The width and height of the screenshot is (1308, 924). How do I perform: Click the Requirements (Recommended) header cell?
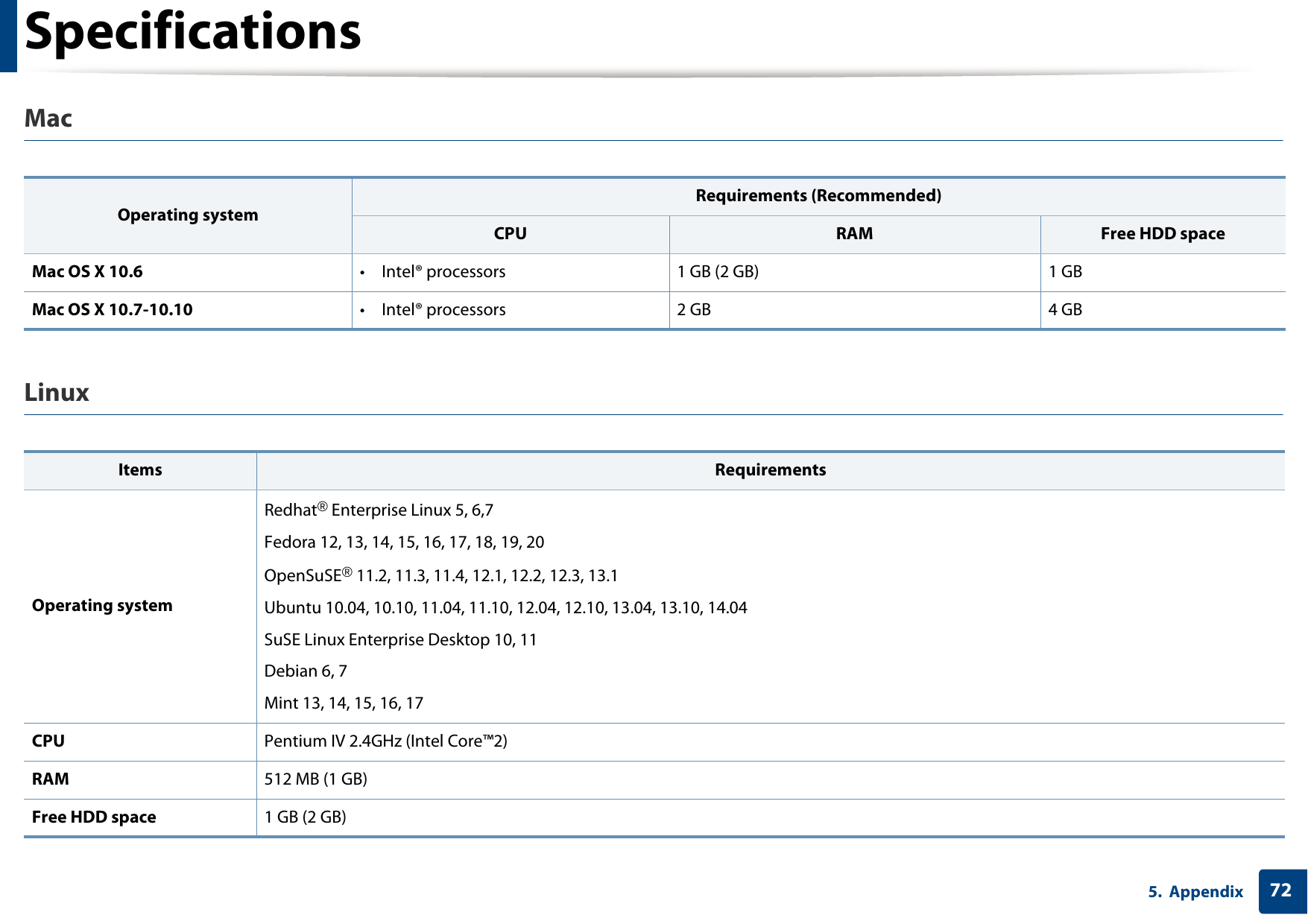point(817,195)
